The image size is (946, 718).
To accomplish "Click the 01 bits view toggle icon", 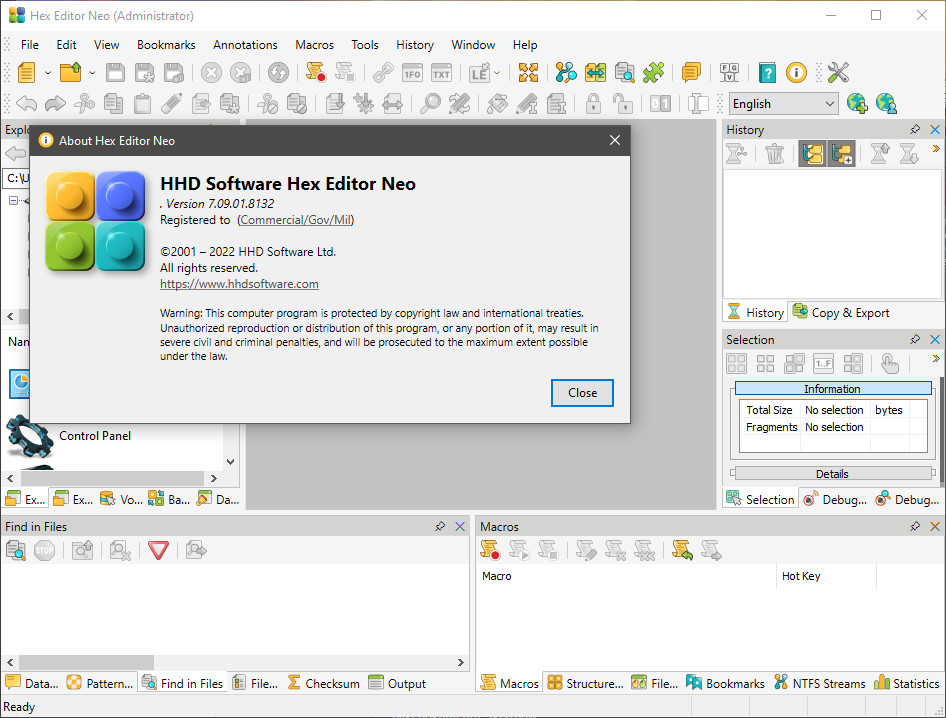I will coord(660,104).
